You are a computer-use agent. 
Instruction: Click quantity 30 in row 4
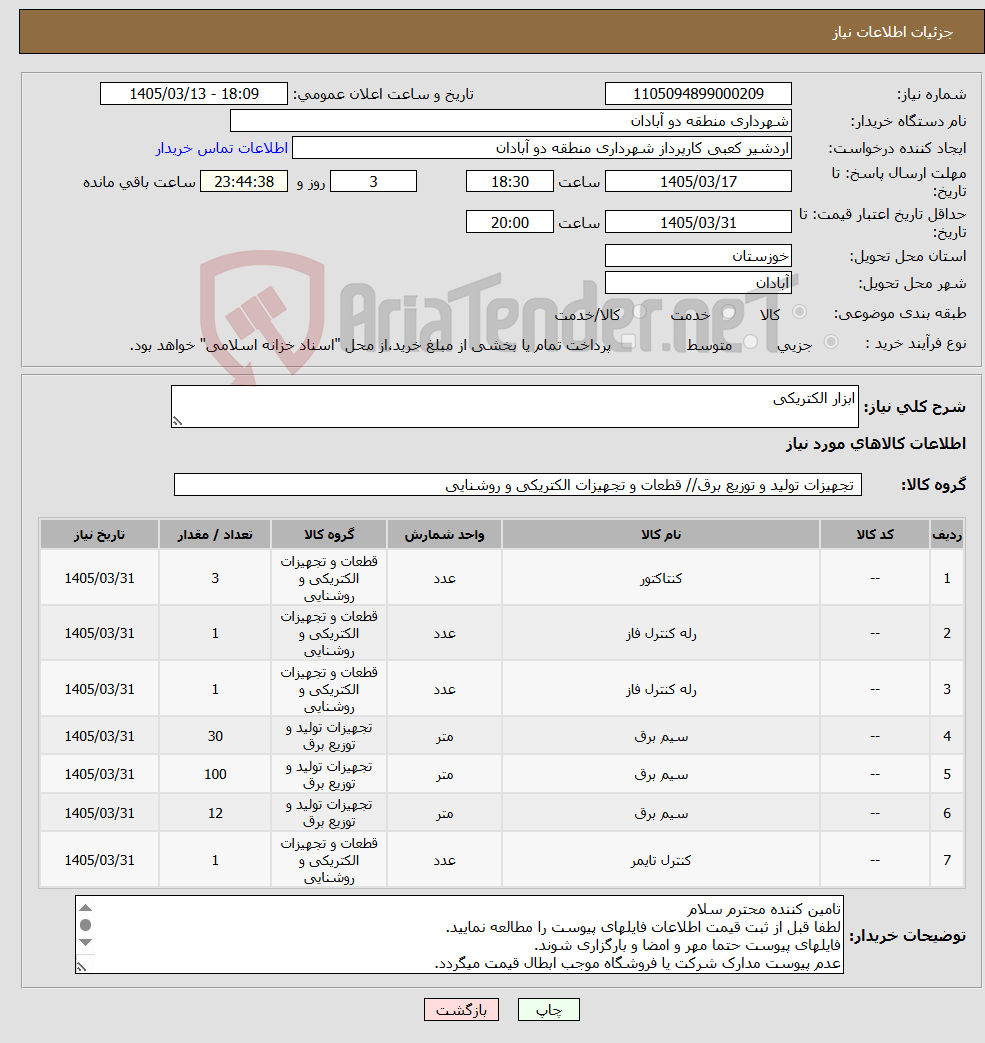[x=215, y=736]
